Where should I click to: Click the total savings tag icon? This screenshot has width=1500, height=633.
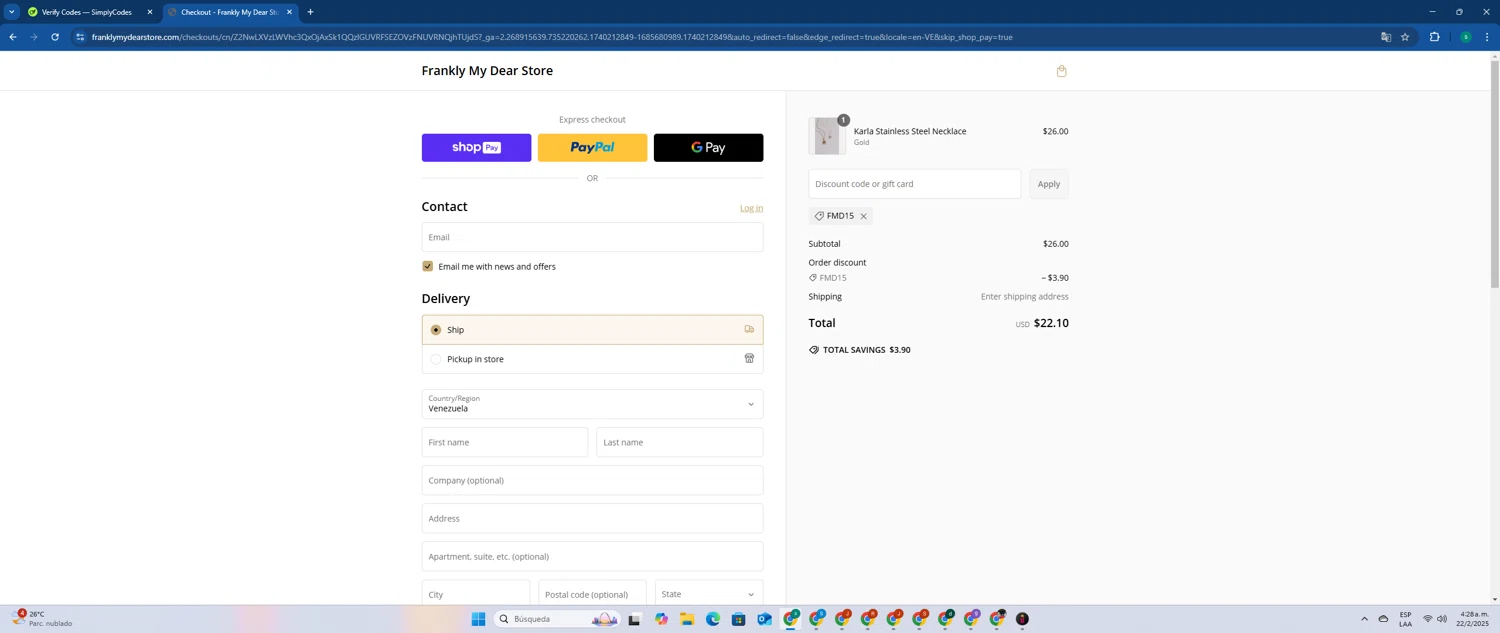814,350
